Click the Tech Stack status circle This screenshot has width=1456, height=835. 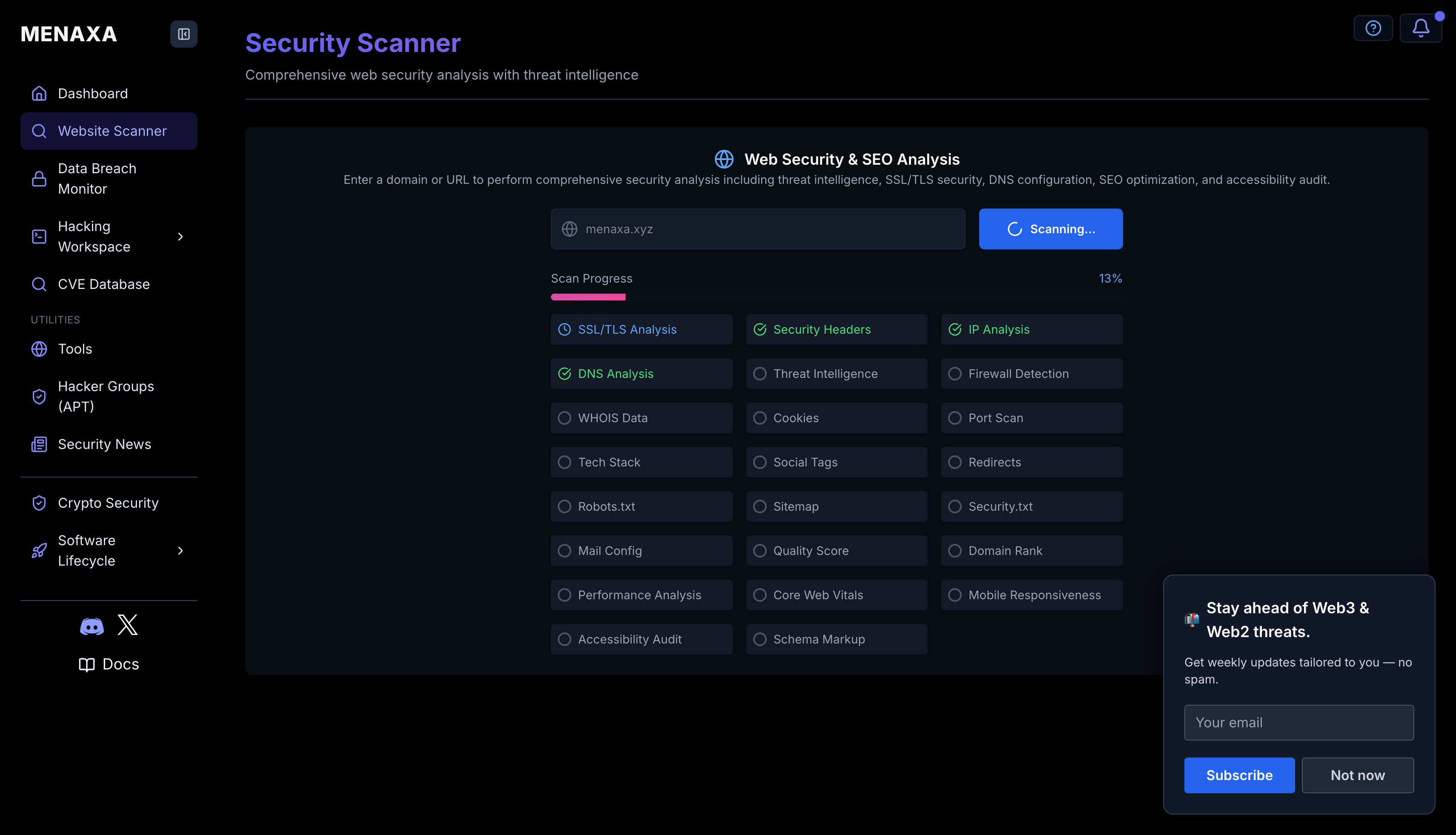click(x=565, y=462)
